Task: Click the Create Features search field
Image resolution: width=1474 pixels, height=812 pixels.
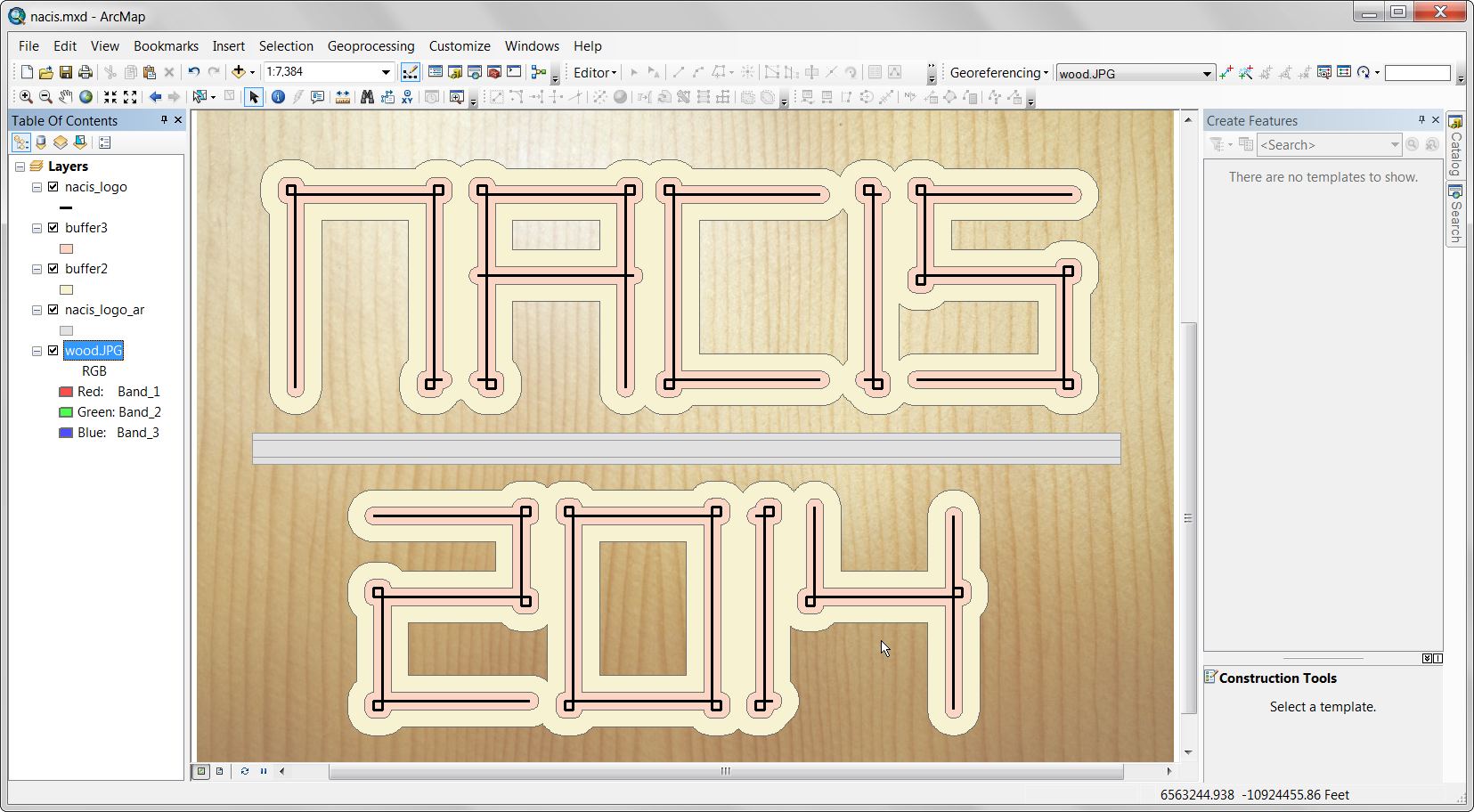Action: (1330, 145)
